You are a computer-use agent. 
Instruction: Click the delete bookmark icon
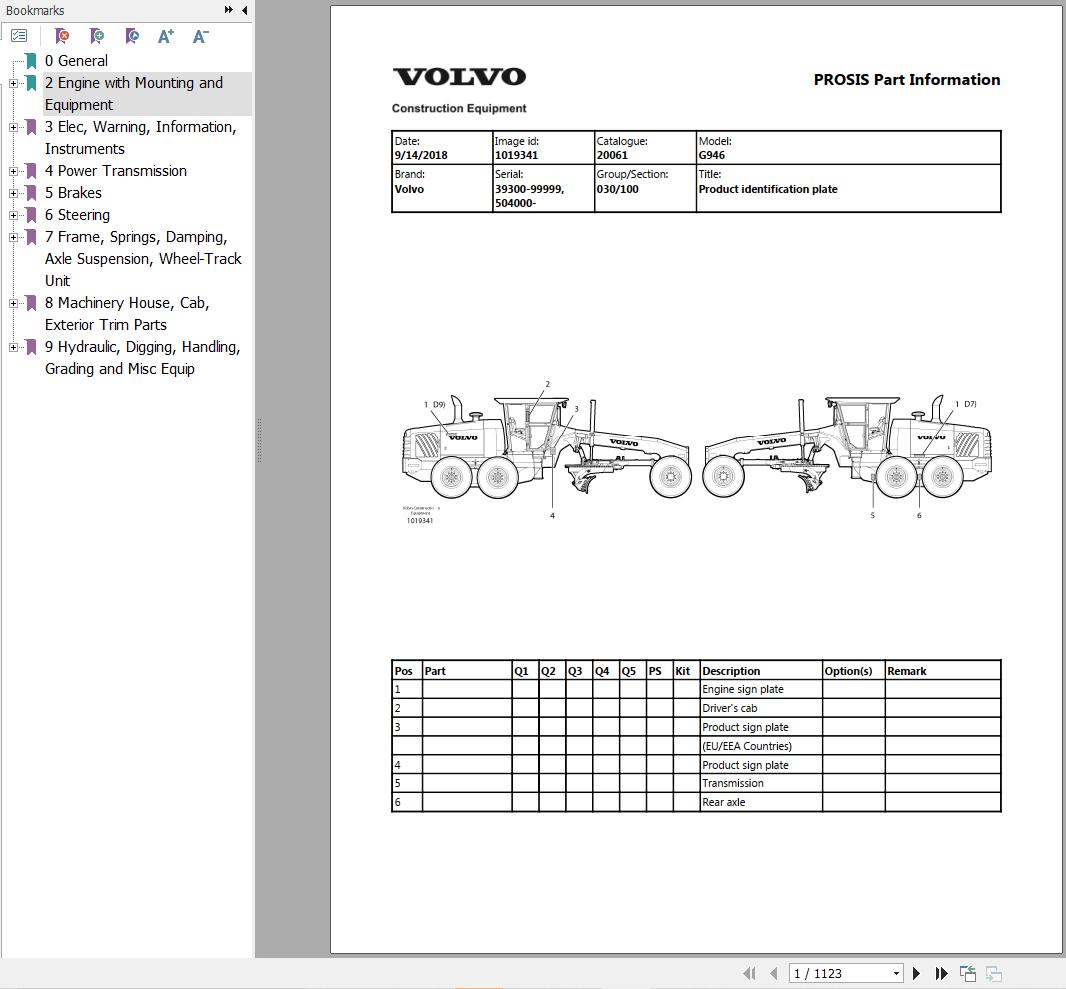click(x=62, y=35)
